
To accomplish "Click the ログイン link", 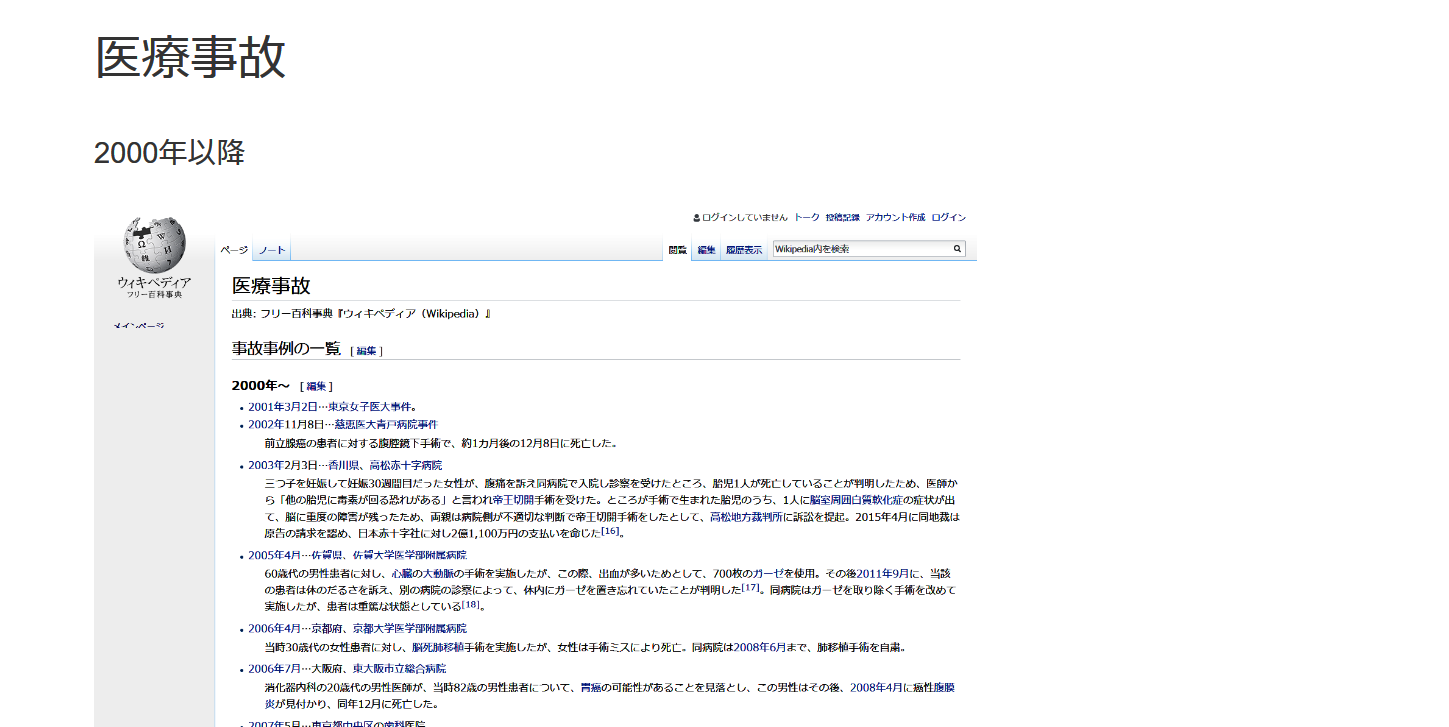I will 949,217.
